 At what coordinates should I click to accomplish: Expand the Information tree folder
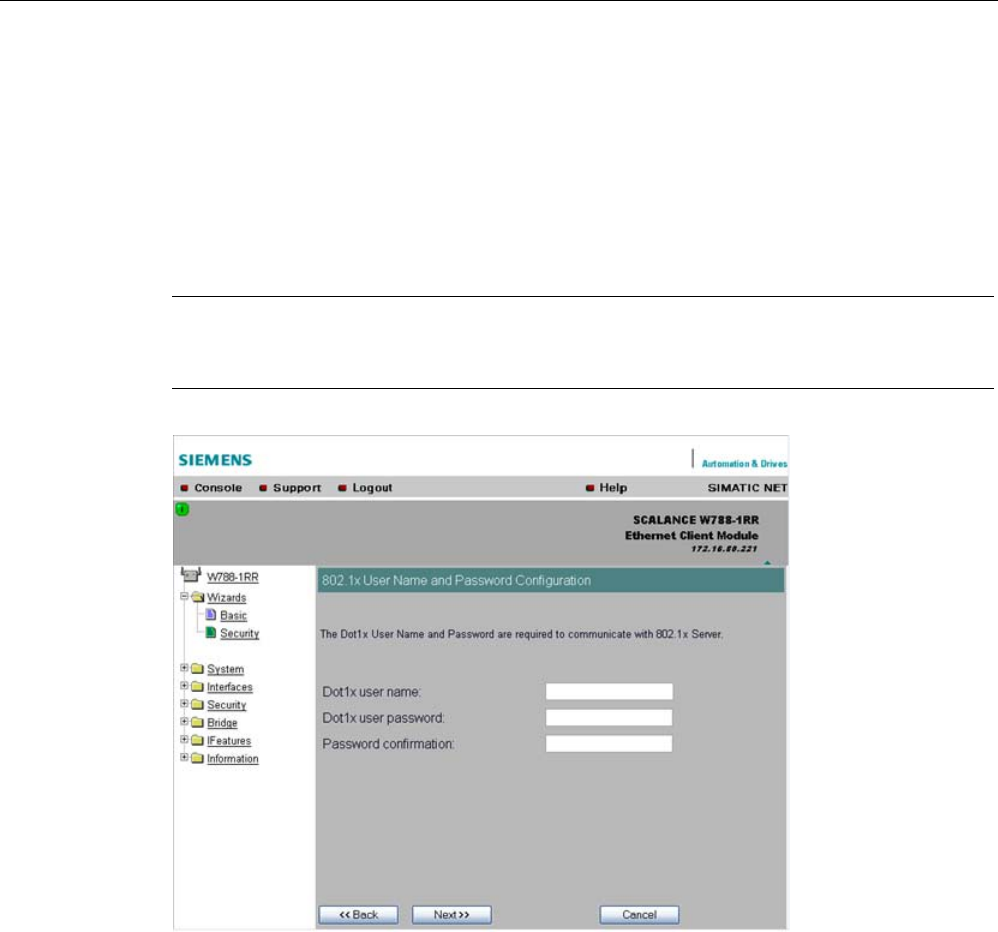pyautogui.click(x=184, y=757)
